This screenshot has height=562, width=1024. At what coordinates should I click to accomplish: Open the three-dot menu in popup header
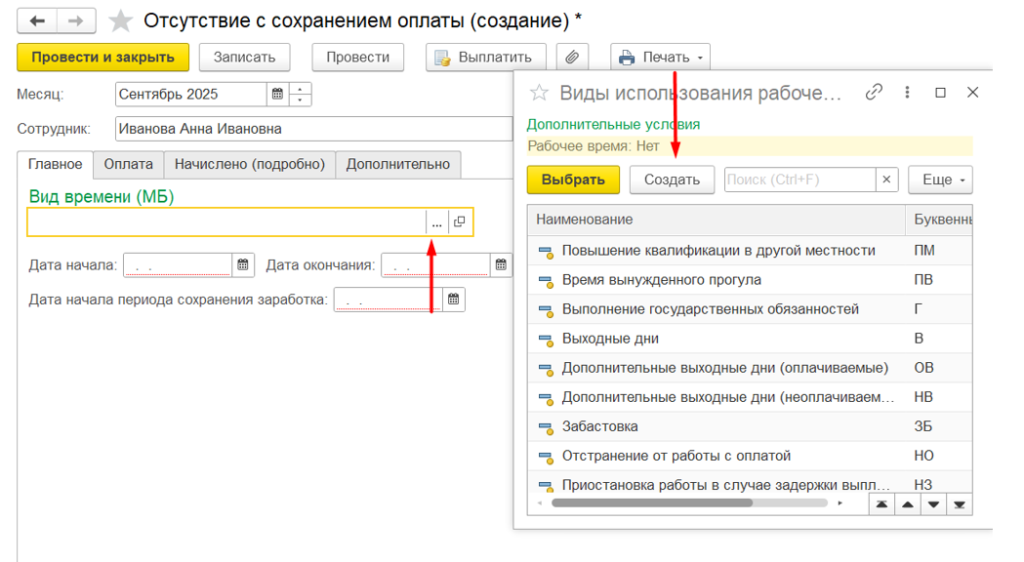(907, 92)
